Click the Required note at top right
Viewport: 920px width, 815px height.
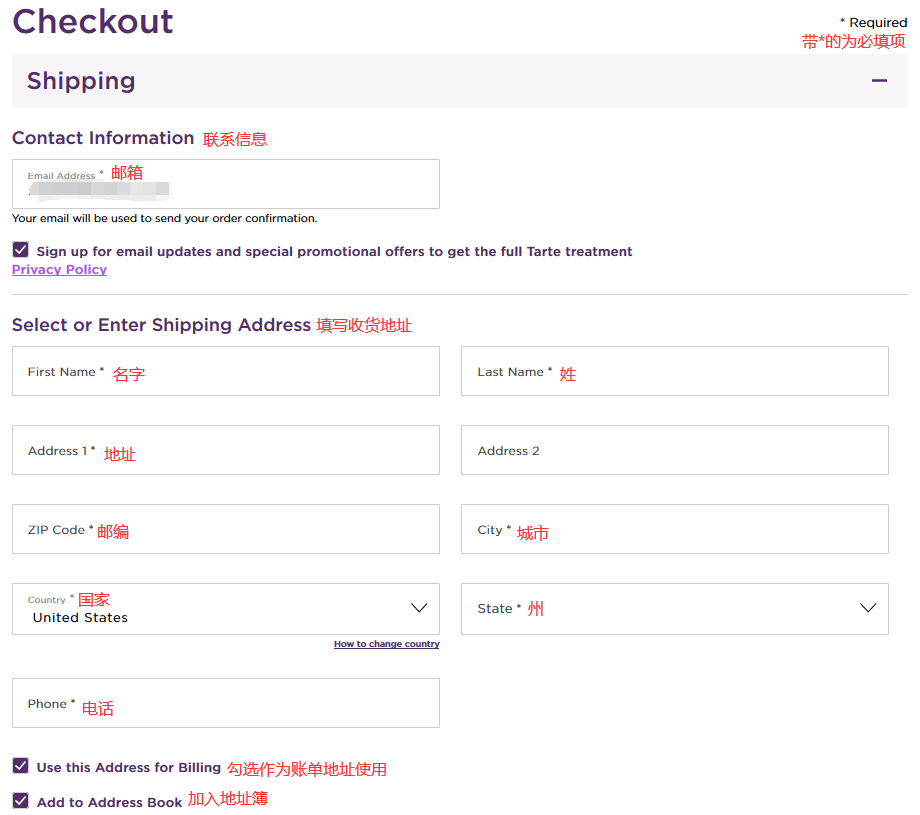[873, 23]
